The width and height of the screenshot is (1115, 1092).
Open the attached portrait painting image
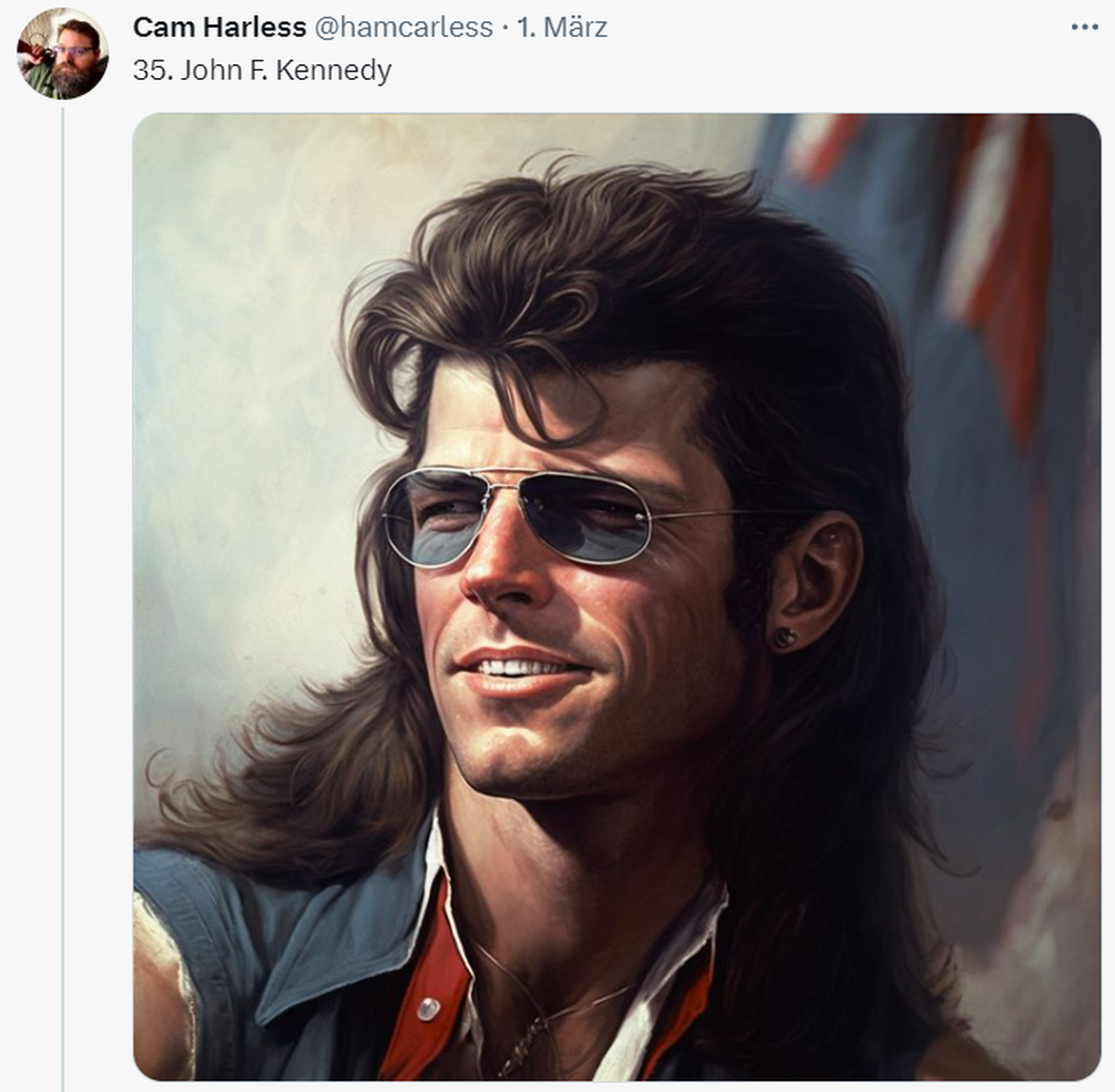tap(617, 597)
